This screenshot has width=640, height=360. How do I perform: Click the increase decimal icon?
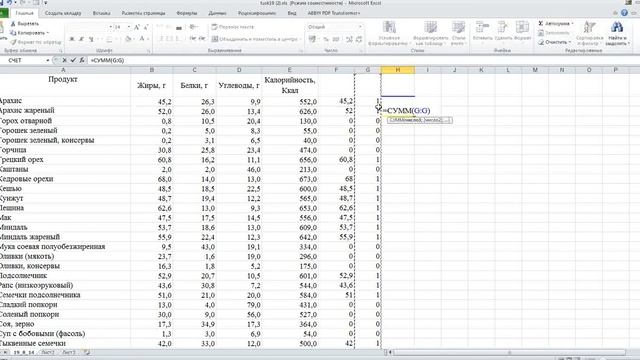(349, 39)
